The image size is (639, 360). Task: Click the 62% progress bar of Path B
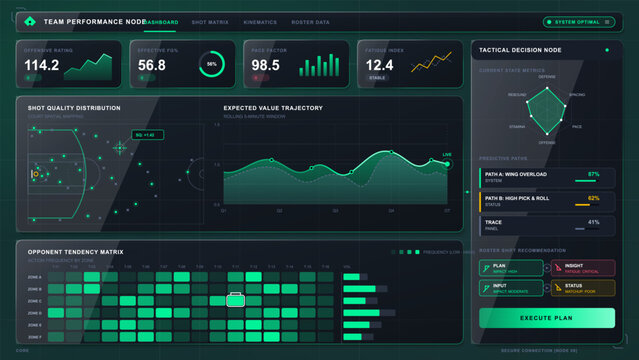coord(587,205)
